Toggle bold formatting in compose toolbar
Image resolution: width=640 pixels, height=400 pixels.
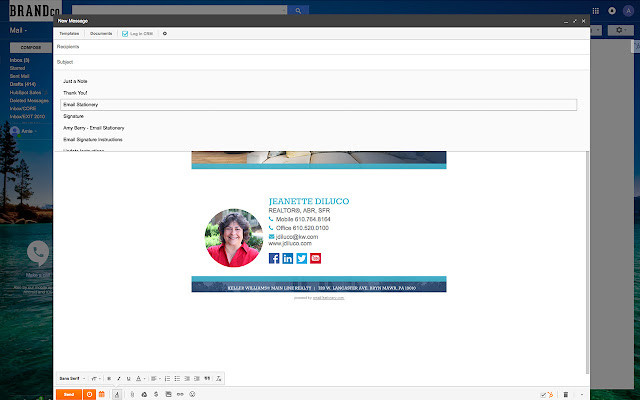109,379
